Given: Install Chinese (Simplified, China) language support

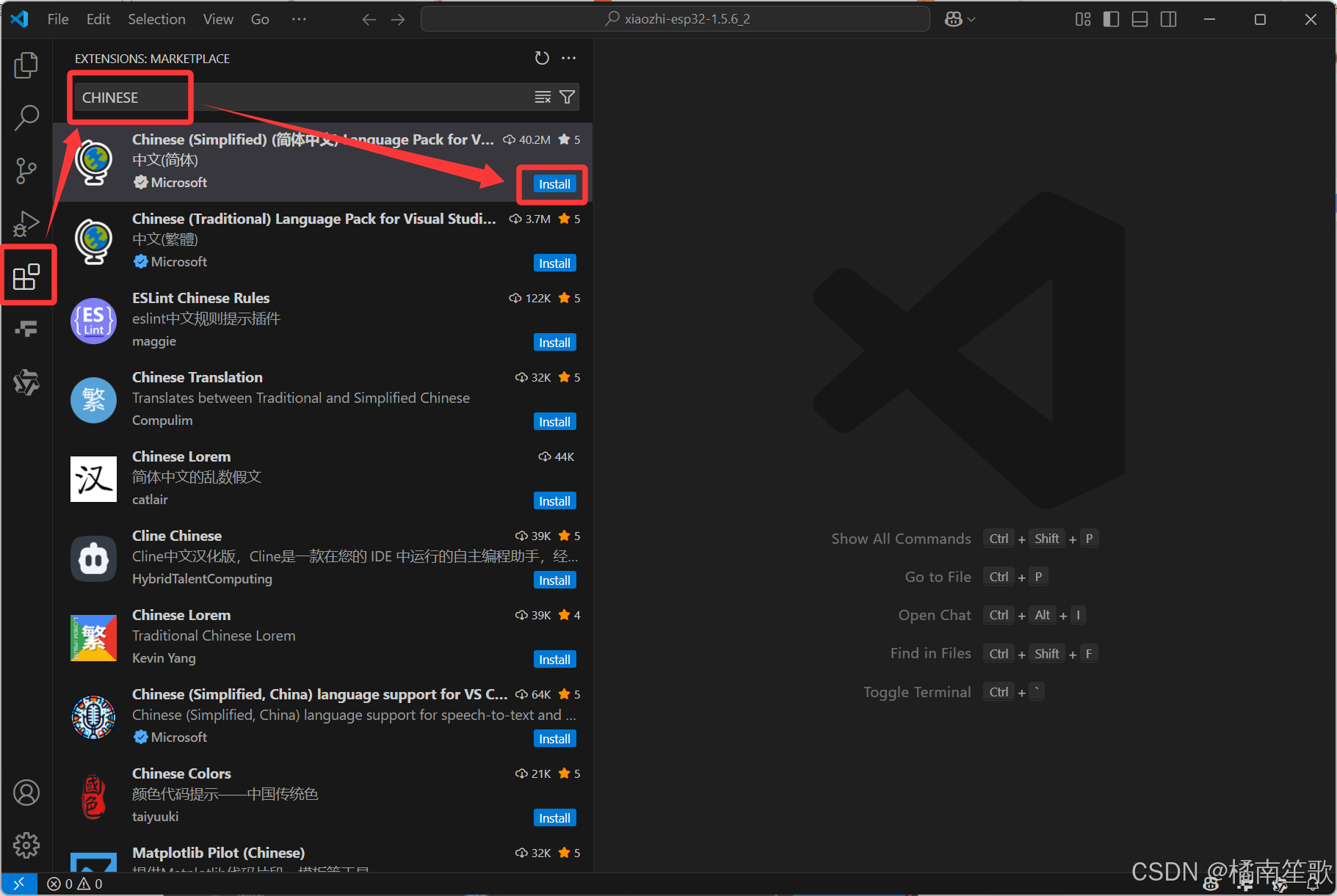Looking at the screenshot, I should (554, 739).
